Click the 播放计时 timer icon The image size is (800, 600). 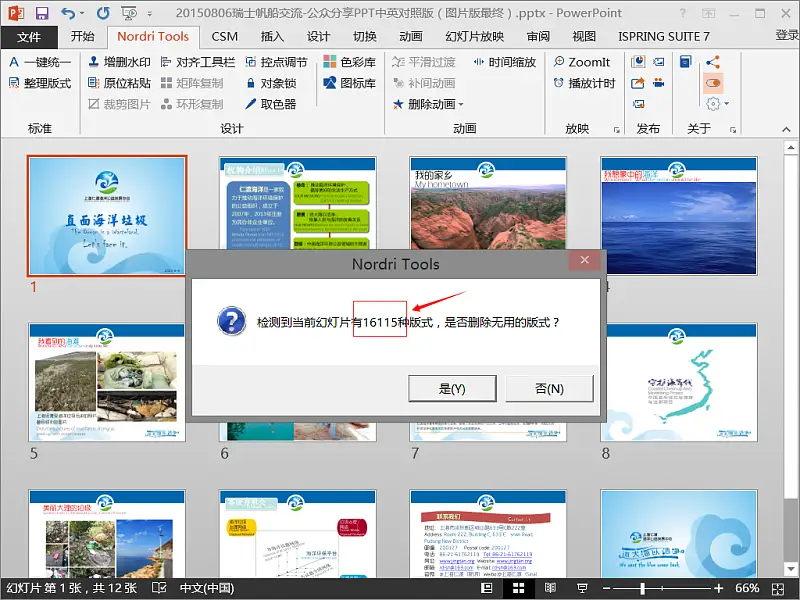[559, 83]
